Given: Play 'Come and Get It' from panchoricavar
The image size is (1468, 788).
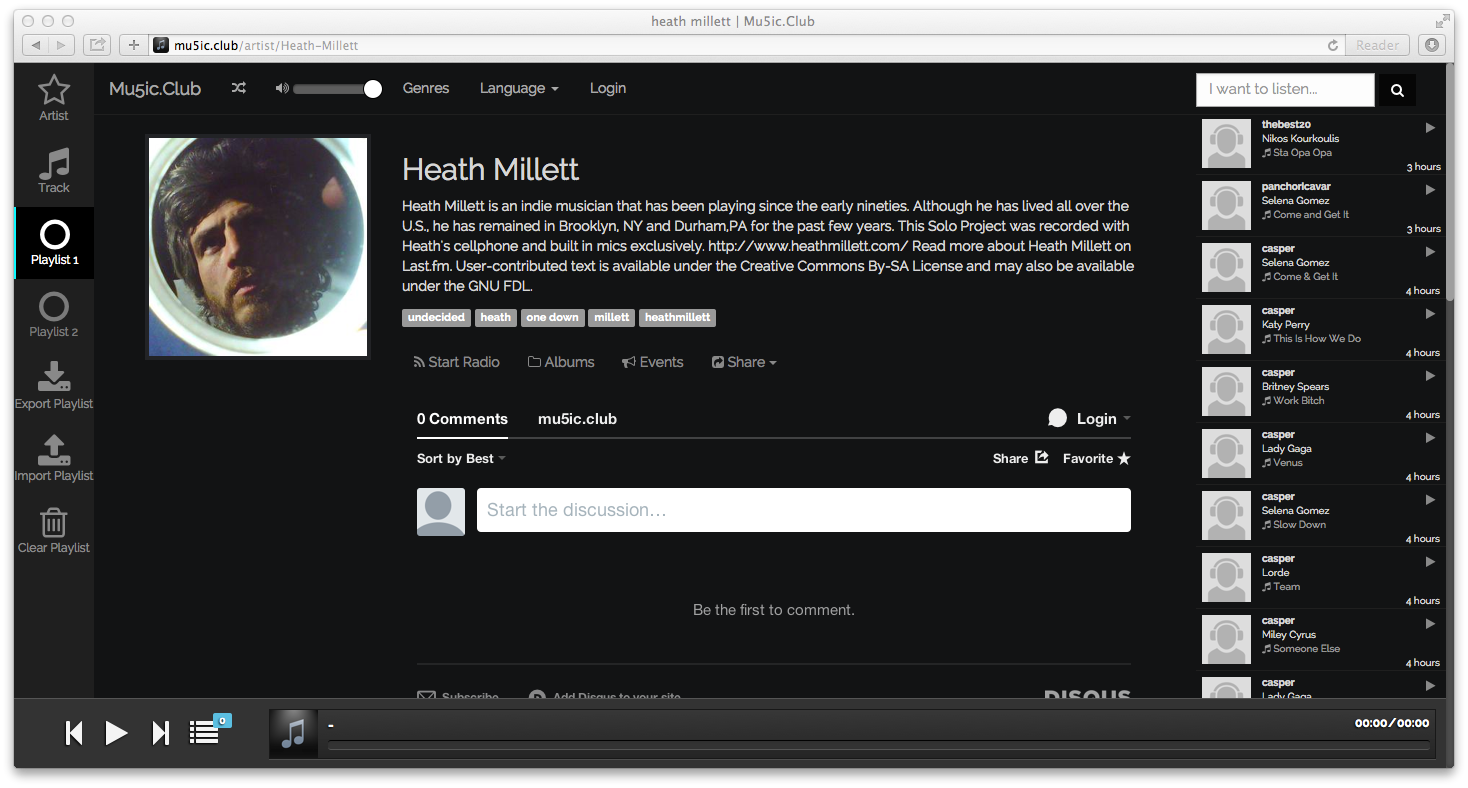Looking at the screenshot, I should point(1430,189).
